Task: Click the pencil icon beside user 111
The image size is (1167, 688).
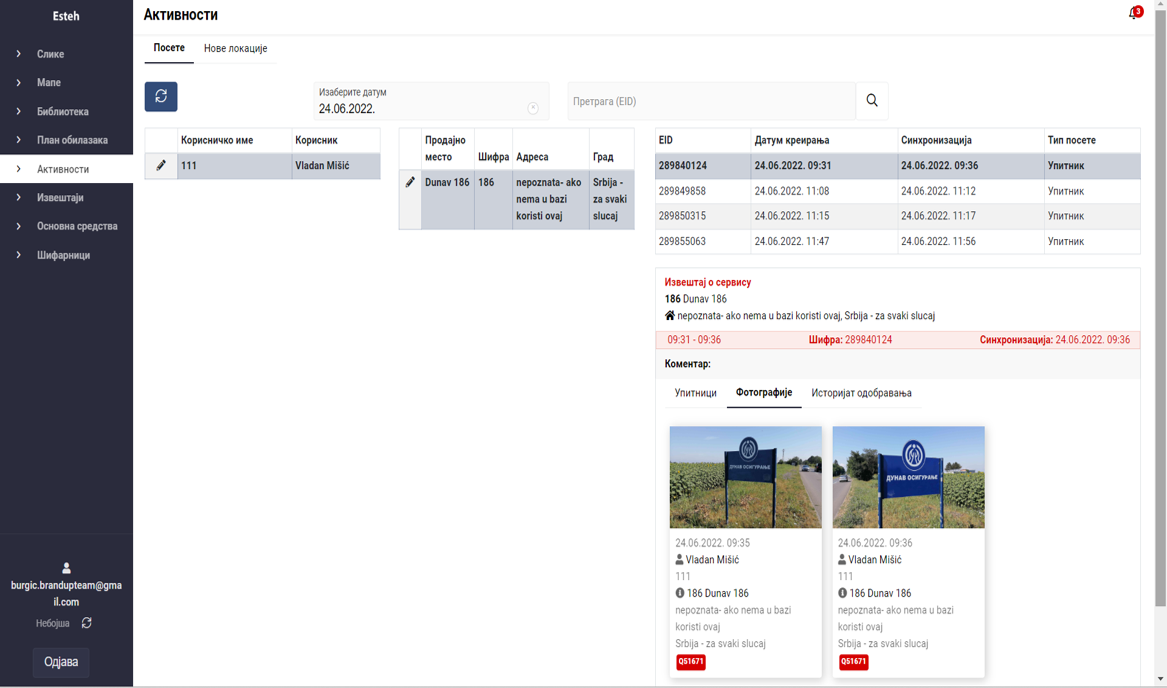Action: pyautogui.click(x=161, y=166)
